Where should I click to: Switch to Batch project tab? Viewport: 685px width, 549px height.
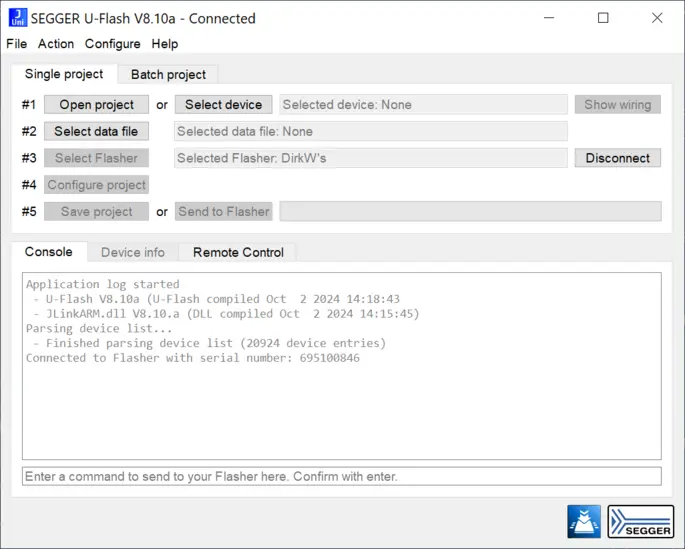[x=168, y=75]
